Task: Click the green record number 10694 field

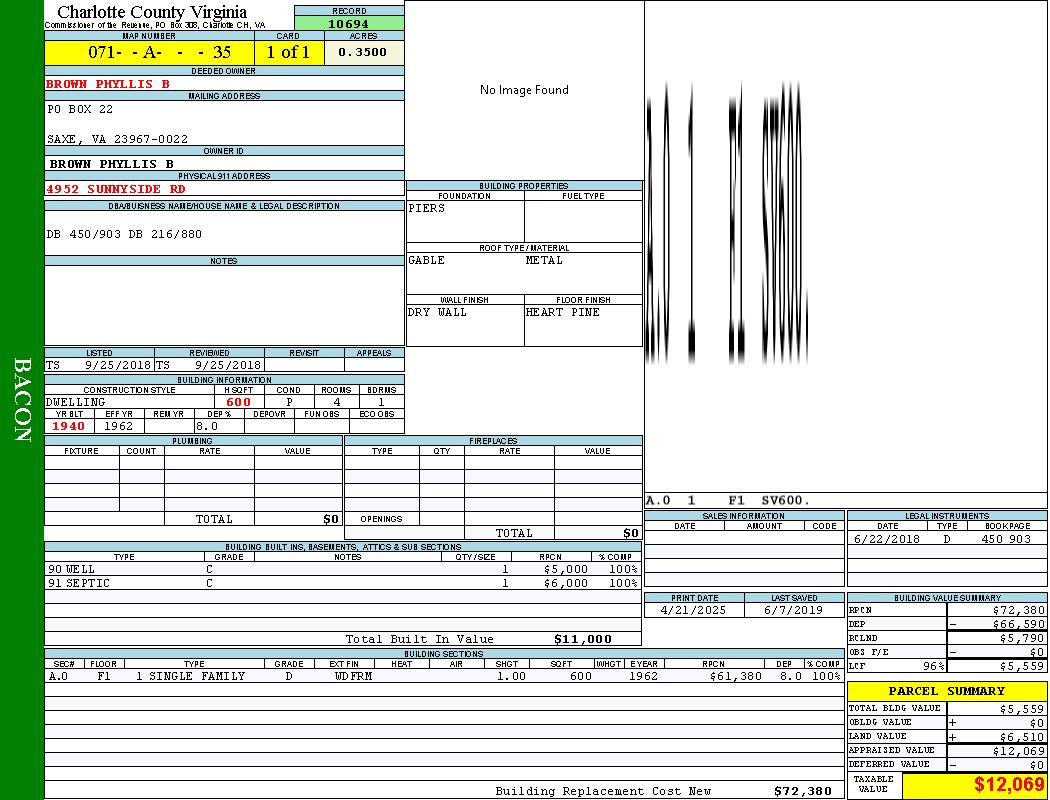Action: tap(349, 23)
